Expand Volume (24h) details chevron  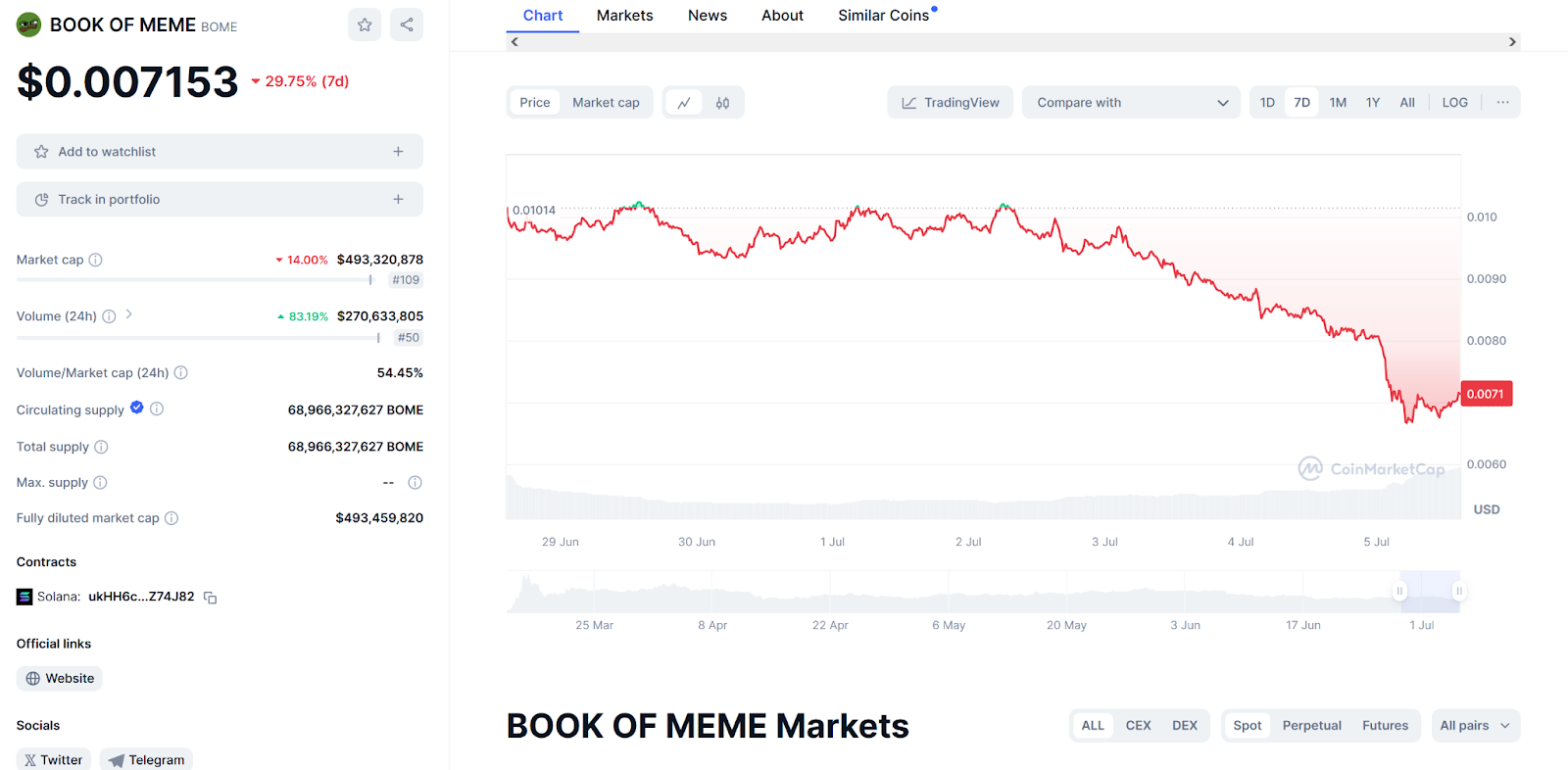tap(129, 314)
